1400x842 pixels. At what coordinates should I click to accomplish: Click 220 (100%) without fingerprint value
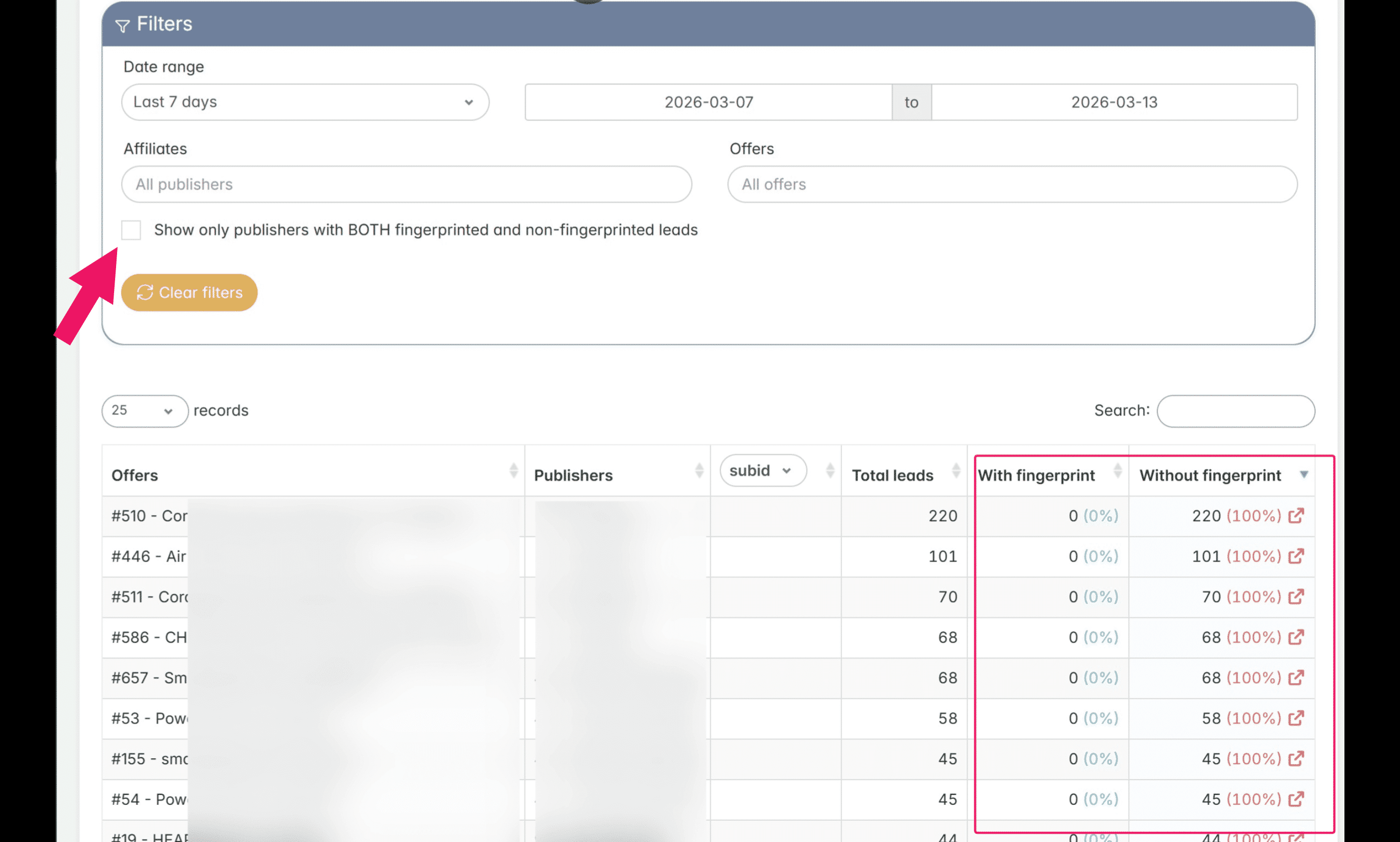[1237, 516]
